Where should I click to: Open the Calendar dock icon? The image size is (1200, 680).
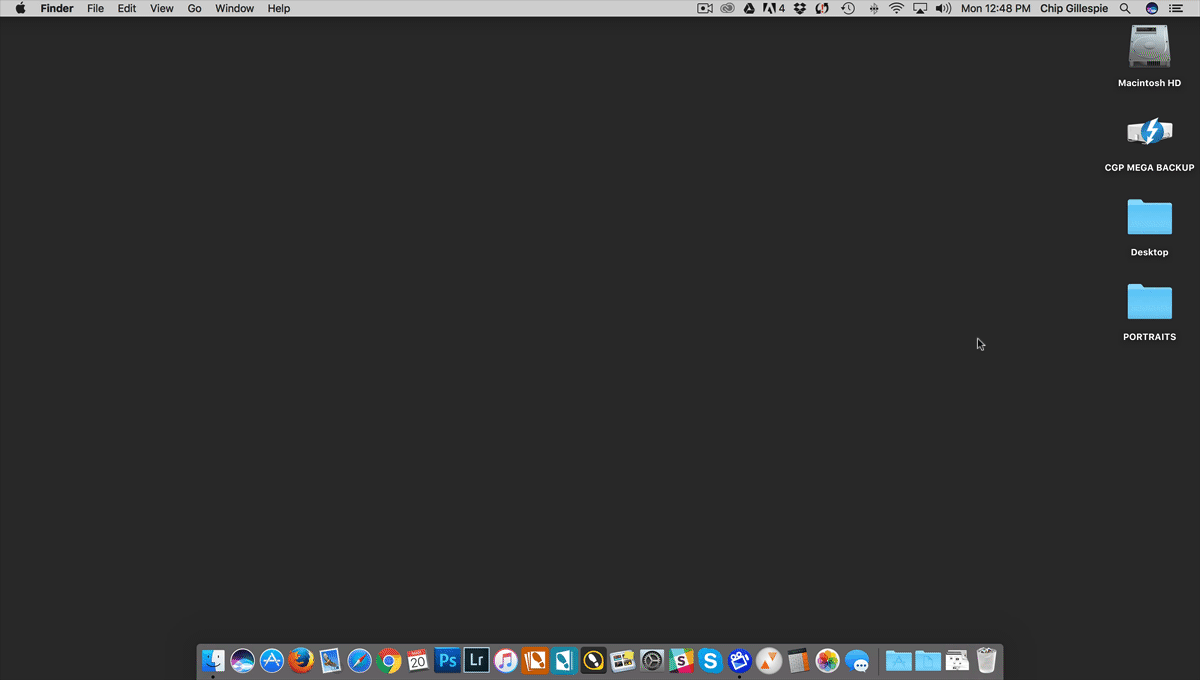pos(418,660)
